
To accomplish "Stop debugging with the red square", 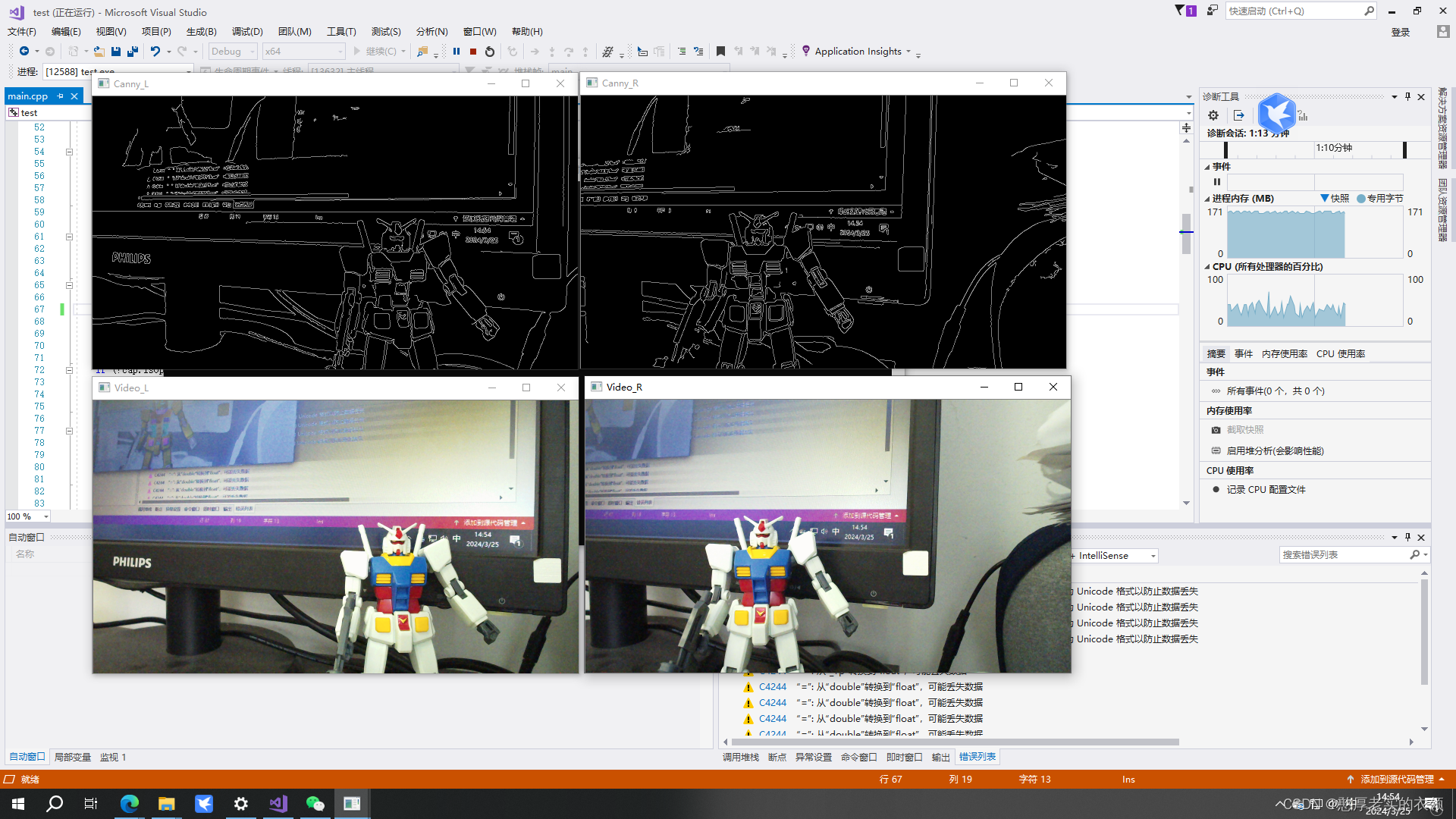I will (473, 52).
